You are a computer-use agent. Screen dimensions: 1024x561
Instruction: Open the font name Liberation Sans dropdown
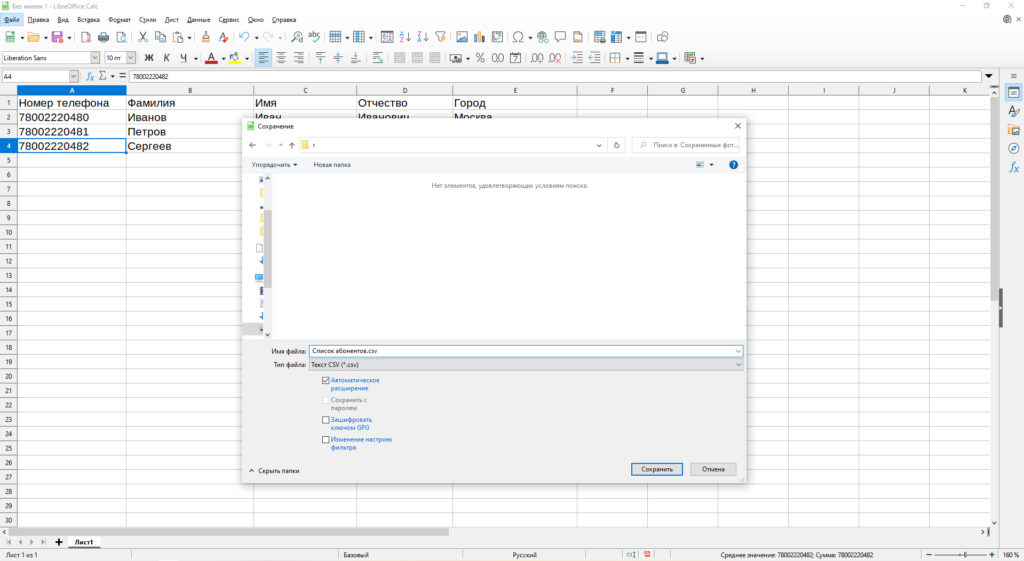[95, 58]
